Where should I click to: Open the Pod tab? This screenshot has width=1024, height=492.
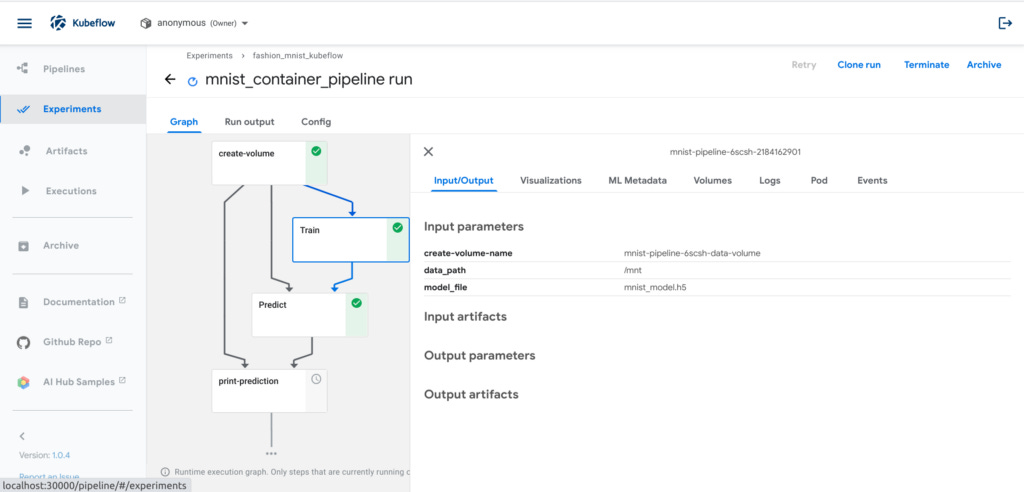click(x=819, y=180)
